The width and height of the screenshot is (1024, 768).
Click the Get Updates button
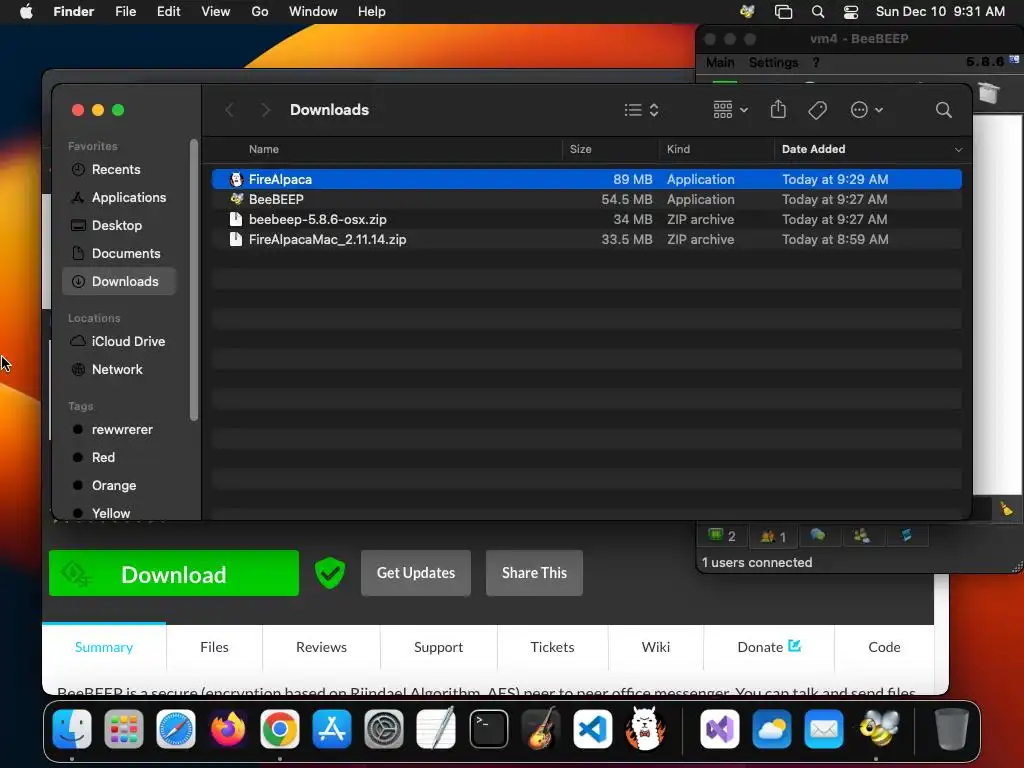416,573
